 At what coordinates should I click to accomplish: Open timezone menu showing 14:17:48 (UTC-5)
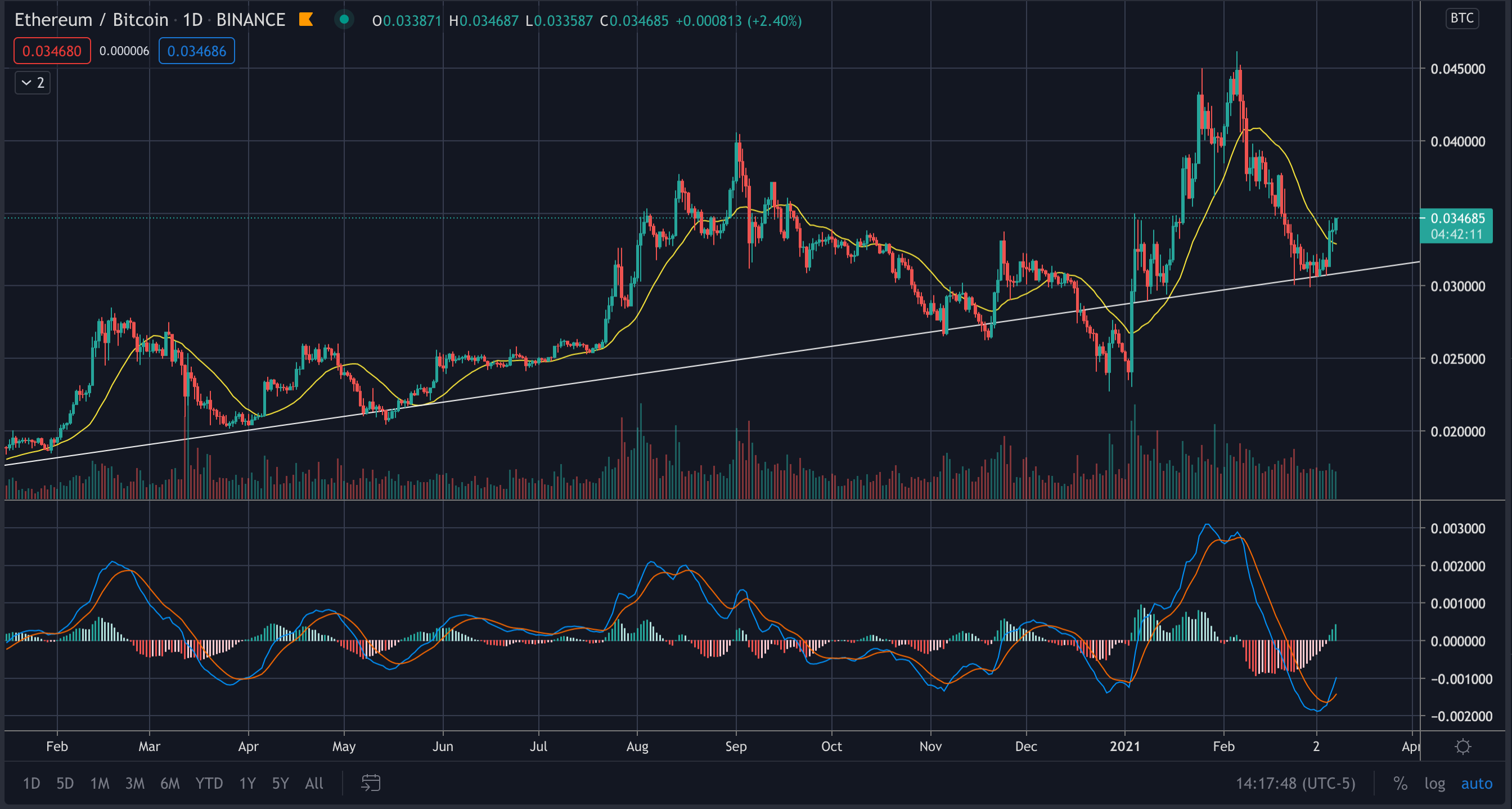tap(1295, 783)
